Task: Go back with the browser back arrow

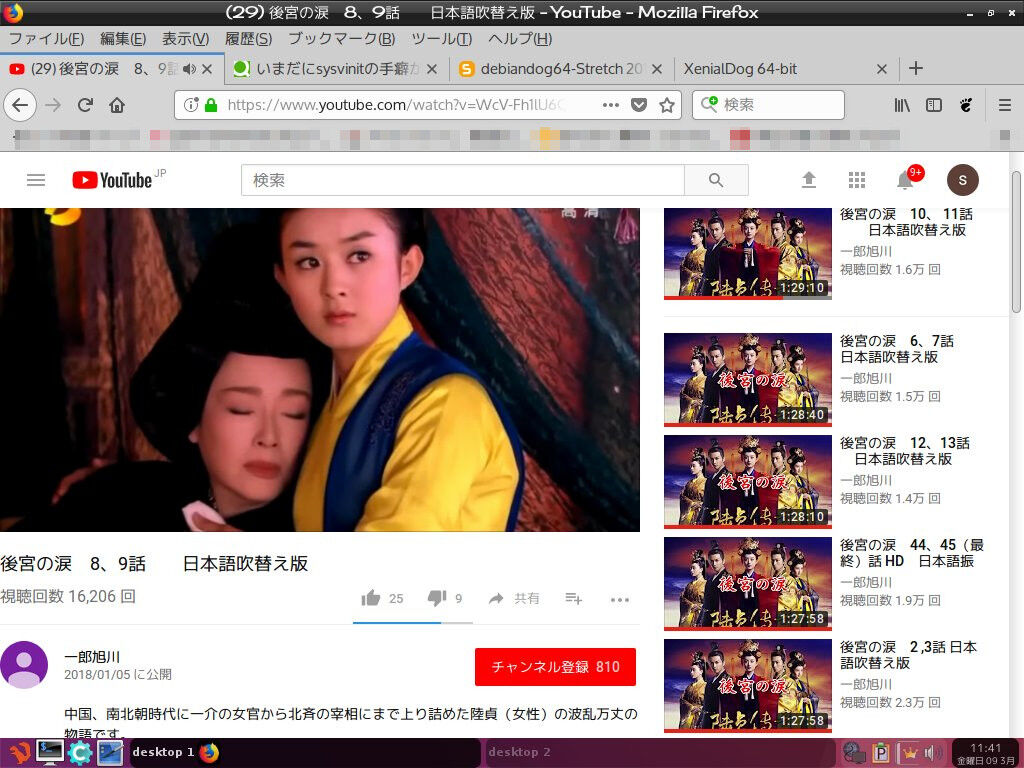Action: (x=20, y=104)
